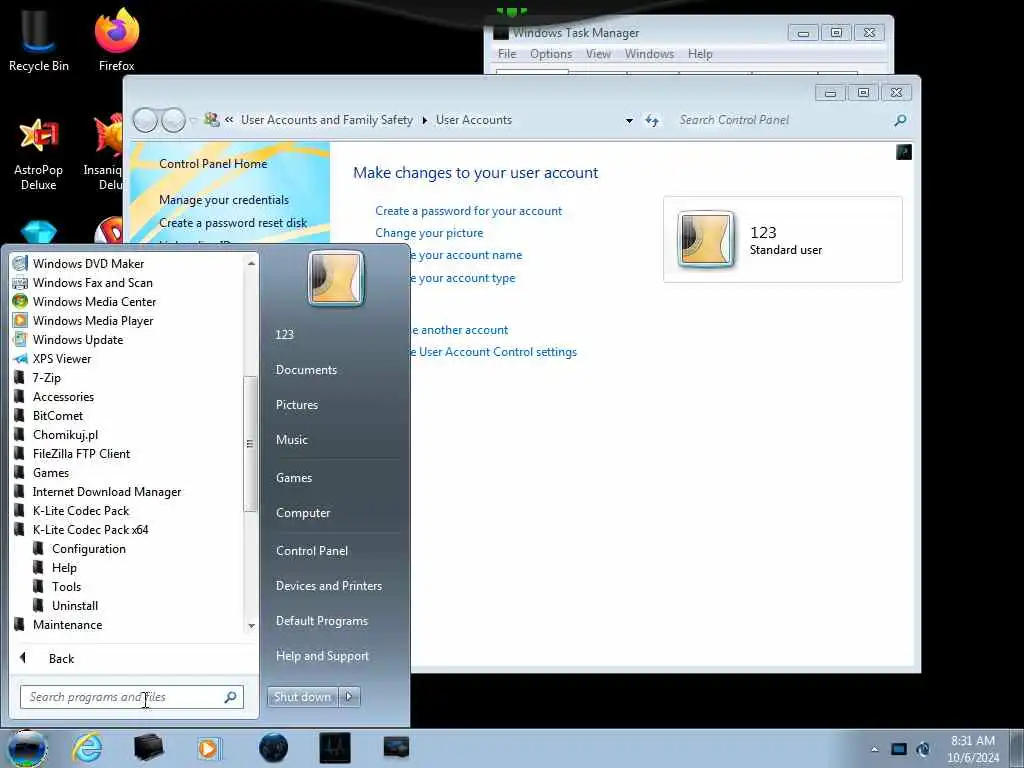This screenshot has height=768, width=1024.
Task: Click the network tray icon
Action: click(899, 749)
